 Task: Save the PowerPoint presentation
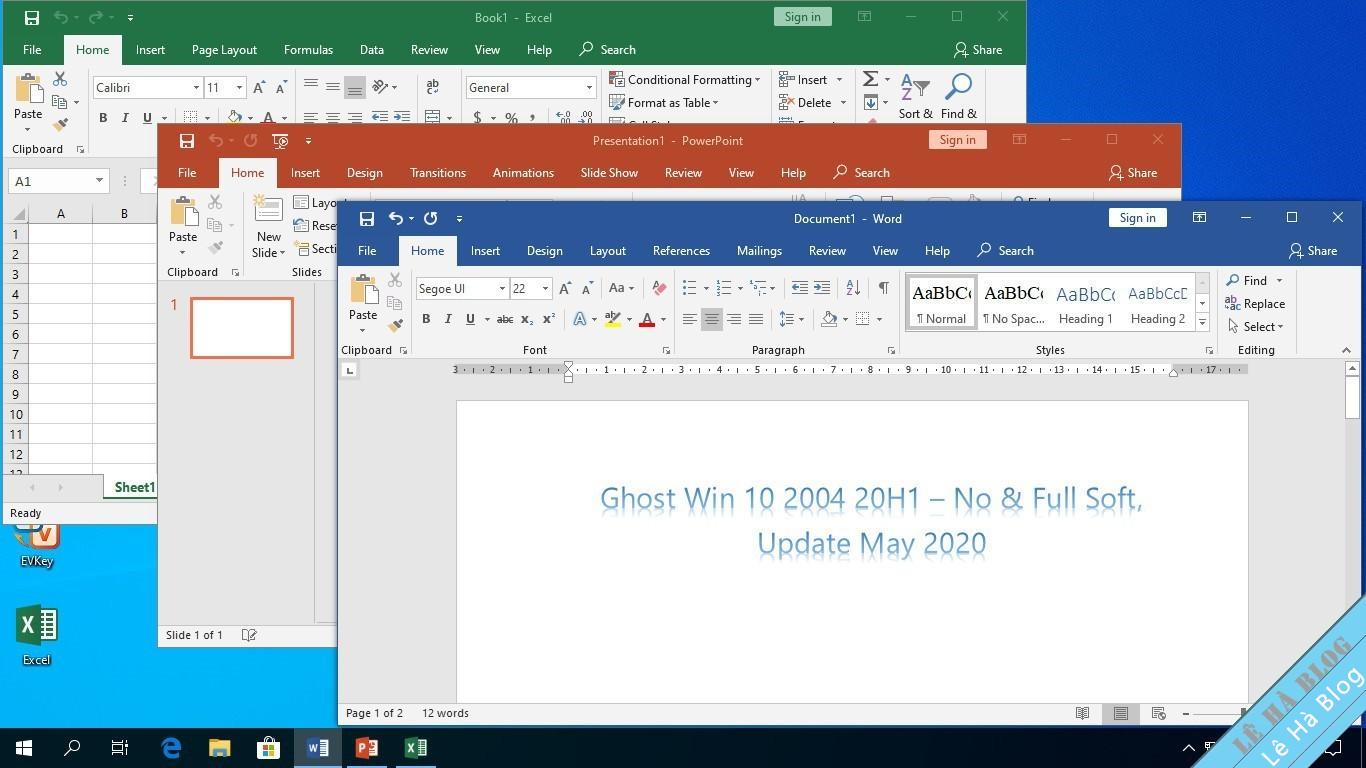coord(186,141)
